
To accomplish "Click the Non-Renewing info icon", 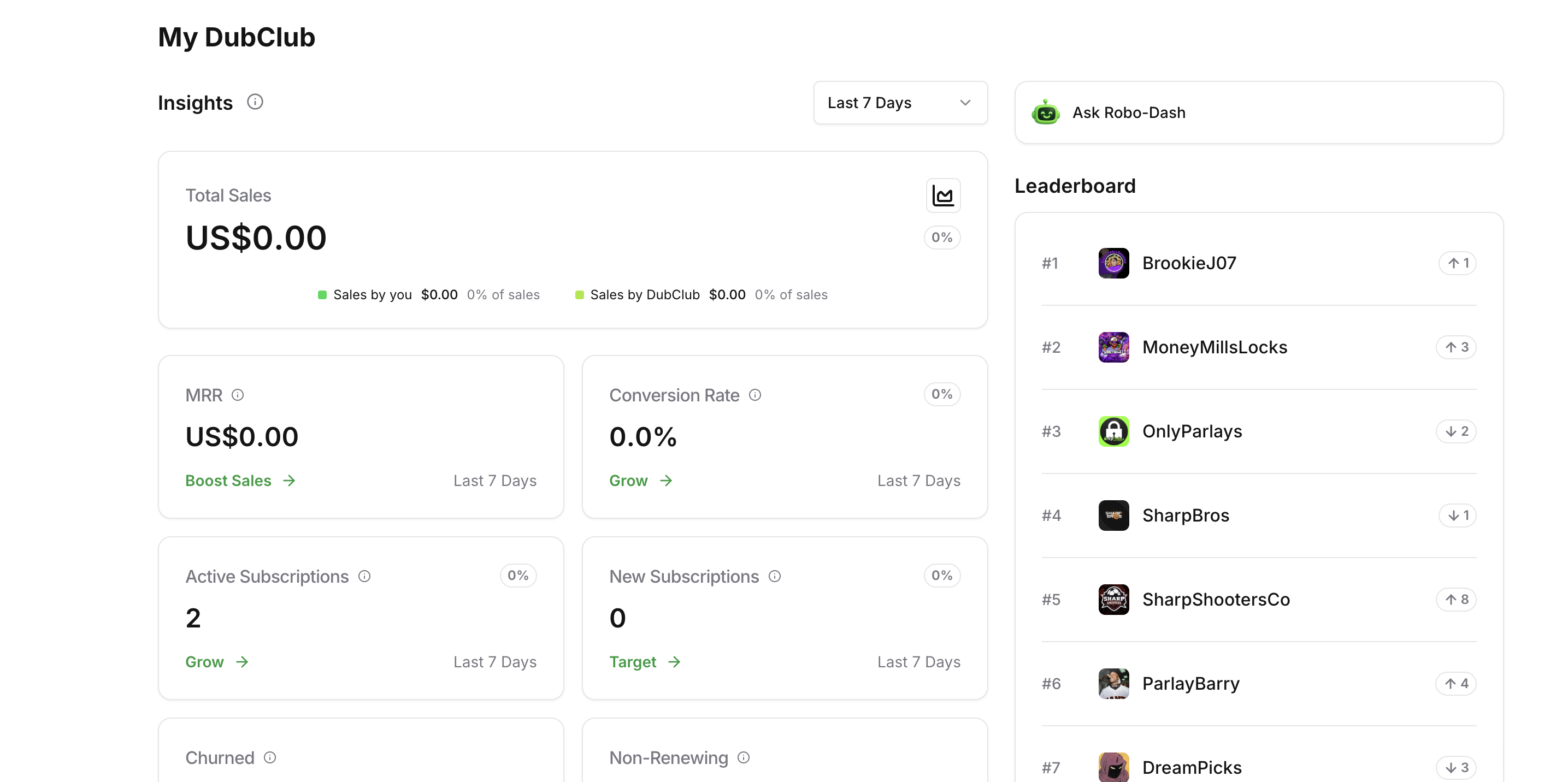I will coord(744,757).
